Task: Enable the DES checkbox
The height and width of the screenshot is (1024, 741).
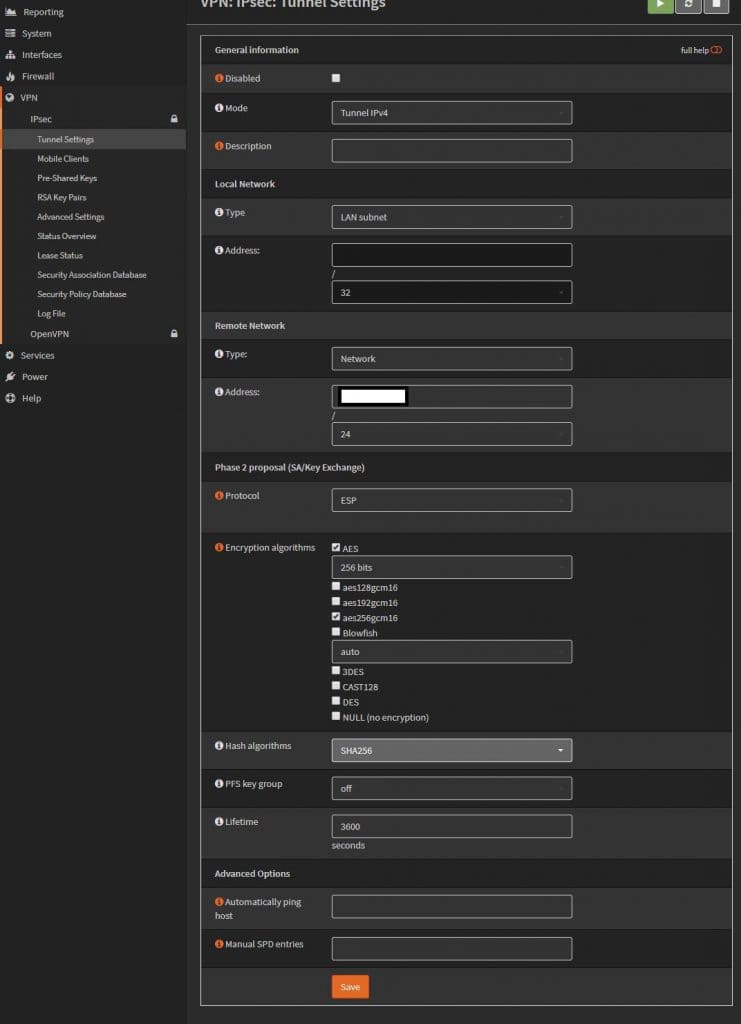Action: point(336,701)
